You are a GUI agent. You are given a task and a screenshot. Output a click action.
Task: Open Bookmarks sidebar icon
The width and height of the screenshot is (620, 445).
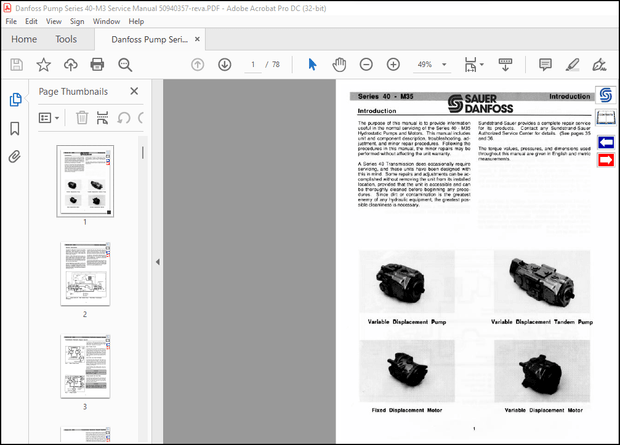pos(15,129)
